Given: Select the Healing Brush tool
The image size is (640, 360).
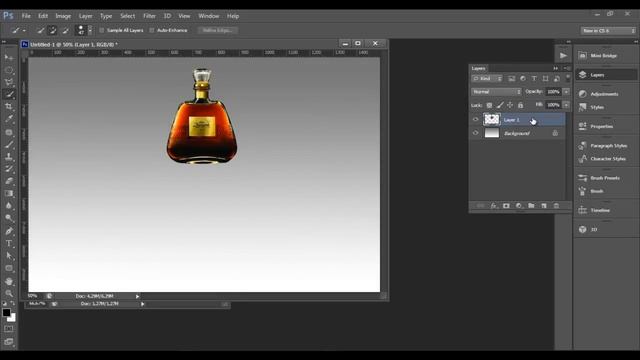Looking at the screenshot, I should [x=9, y=132].
